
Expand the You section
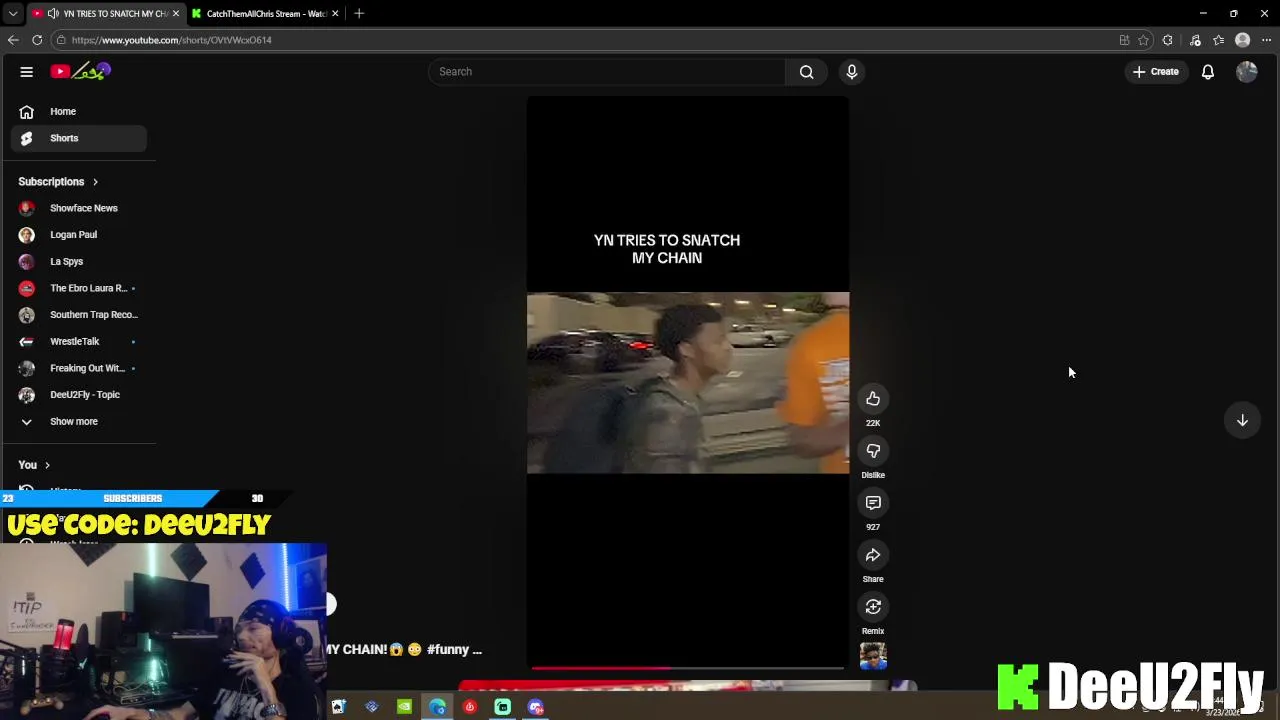pos(34,465)
